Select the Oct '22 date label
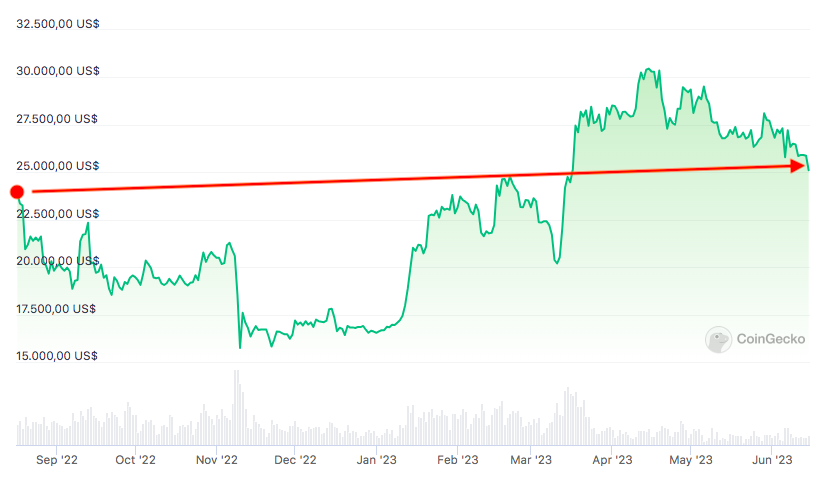 [135, 460]
